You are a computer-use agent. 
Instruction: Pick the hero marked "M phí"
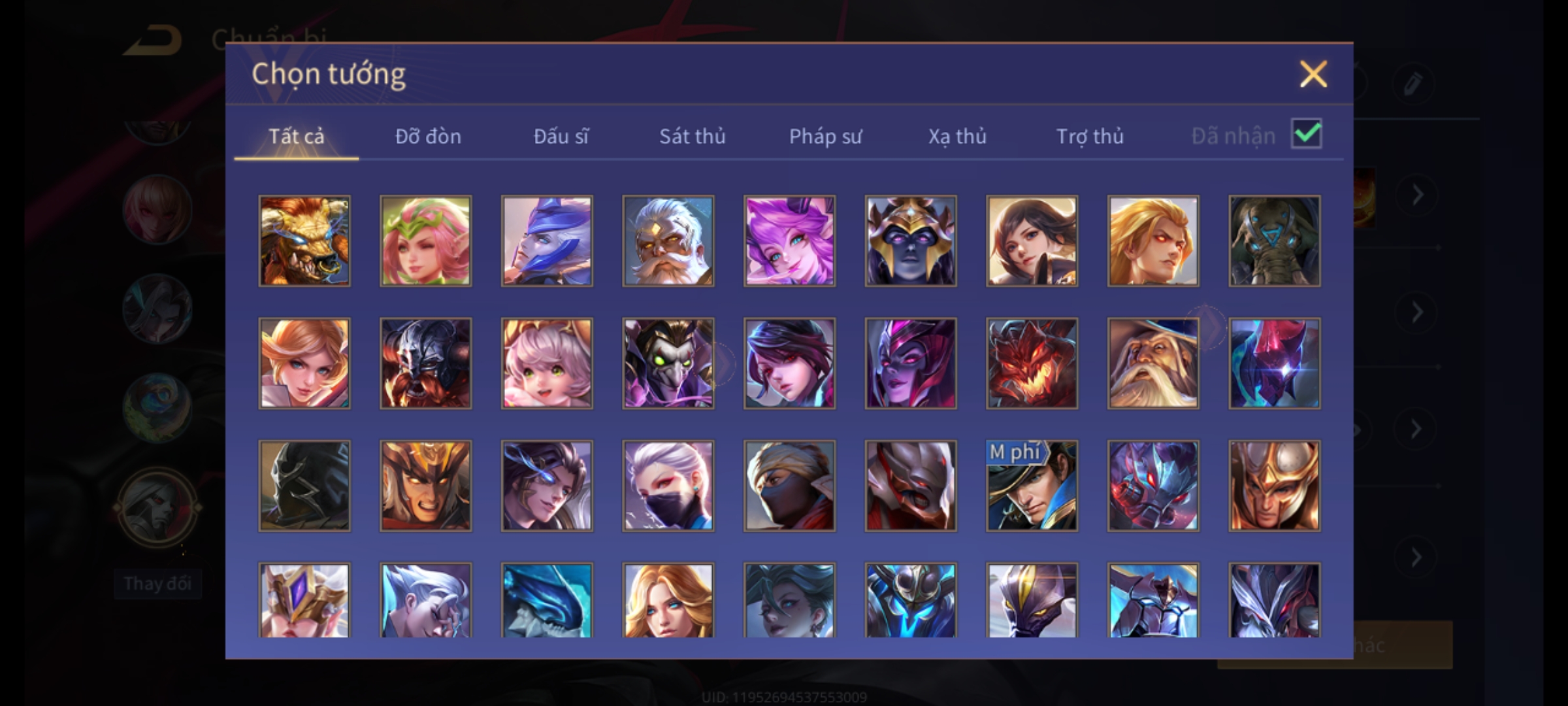(1032, 486)
